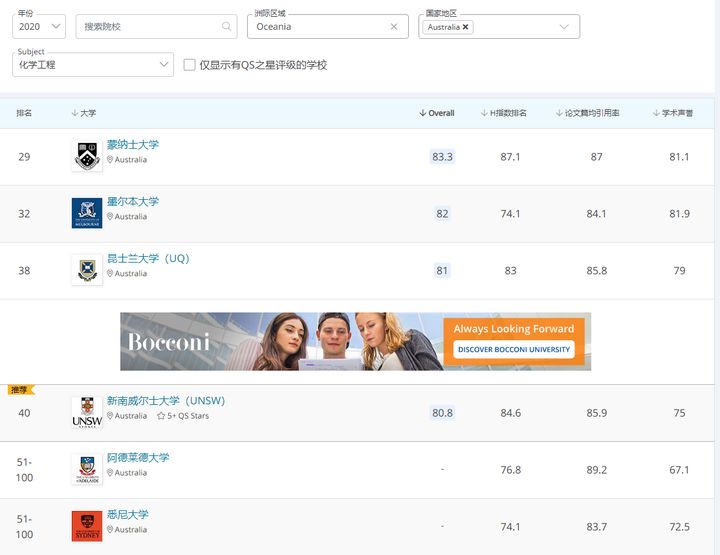
Task: Click the search magnifier icon
Action: click(226, 26)
